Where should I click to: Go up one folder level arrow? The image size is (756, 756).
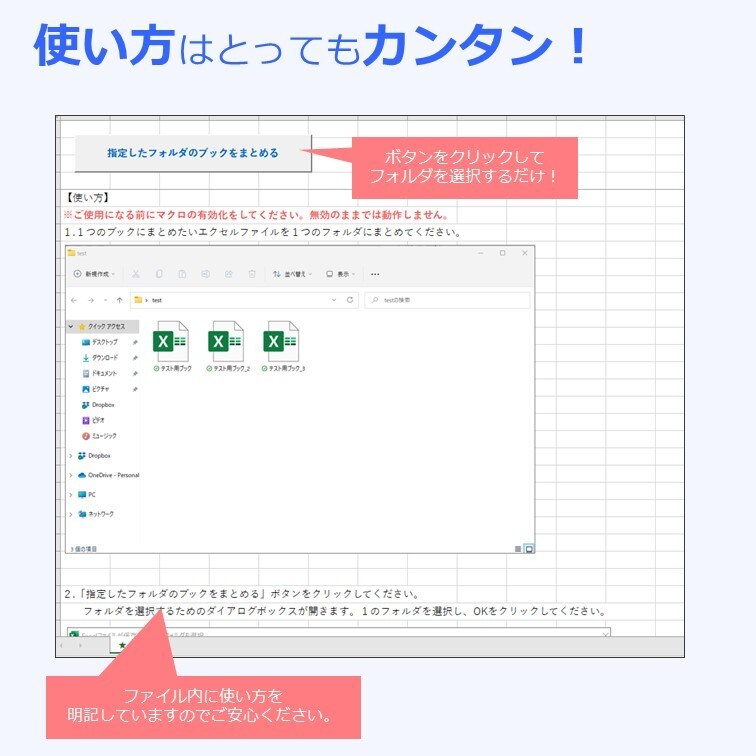pos(120,300)
